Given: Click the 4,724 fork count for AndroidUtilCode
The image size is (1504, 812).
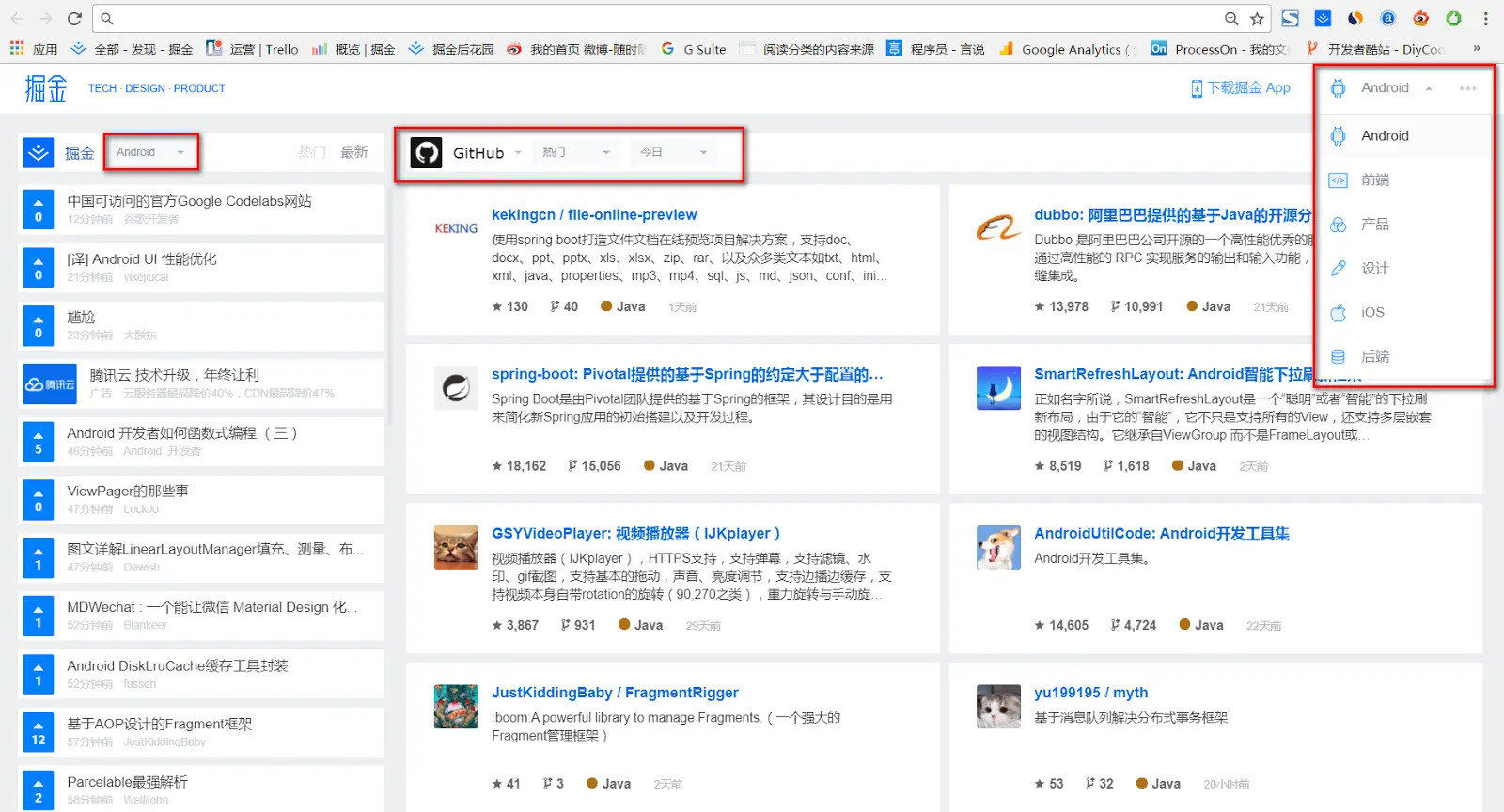Looking at the screenshot, I should coord(1134,625).
